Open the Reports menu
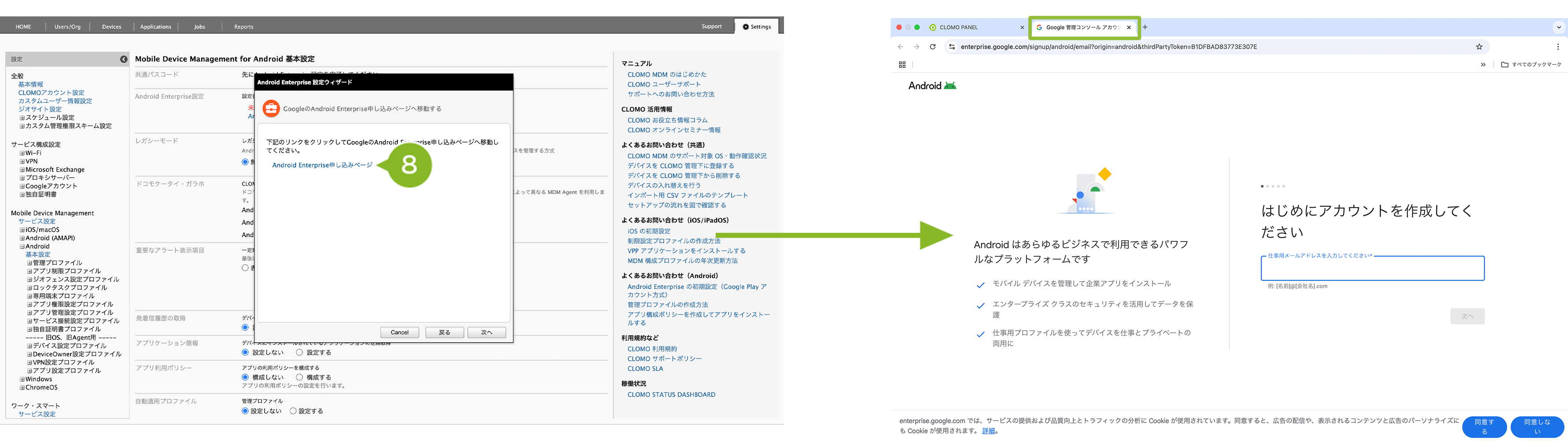The image size is (1568, 441). pos(243,27)
